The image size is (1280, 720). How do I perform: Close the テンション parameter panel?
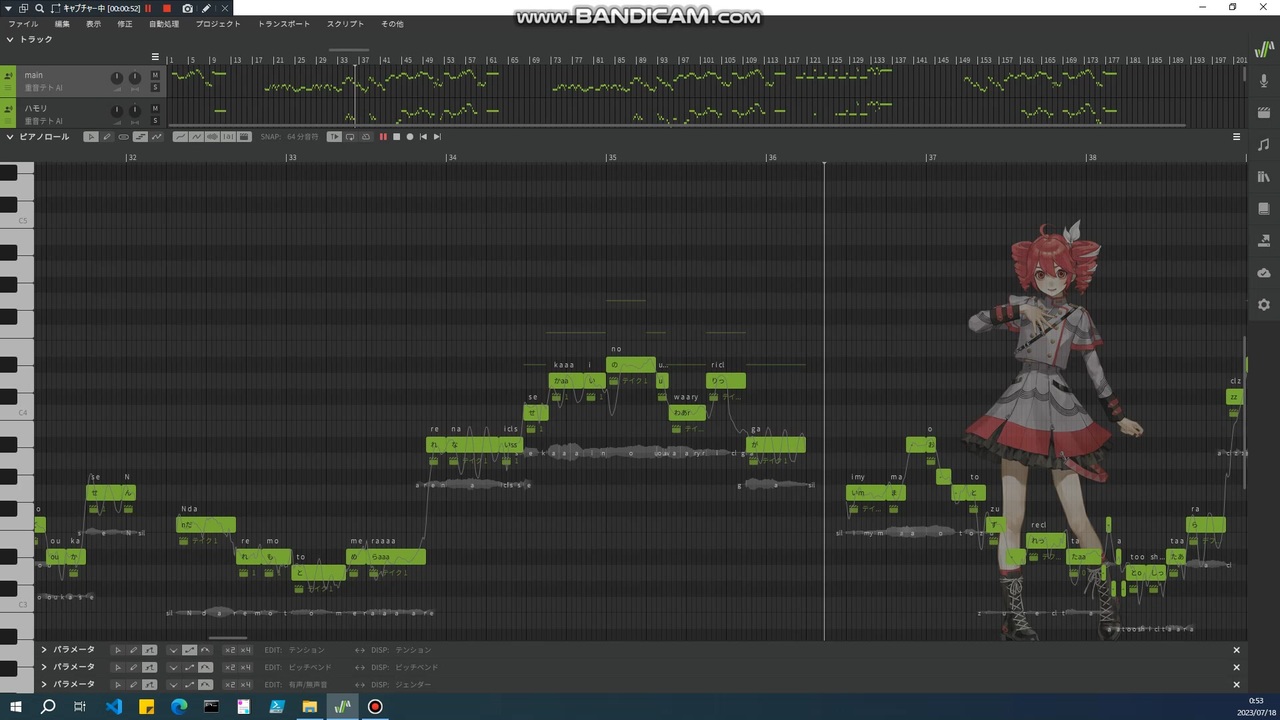tap(1236, 650)
